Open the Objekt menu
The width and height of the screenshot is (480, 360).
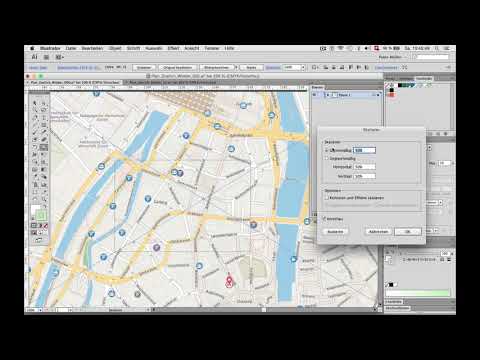click(115, 48)
